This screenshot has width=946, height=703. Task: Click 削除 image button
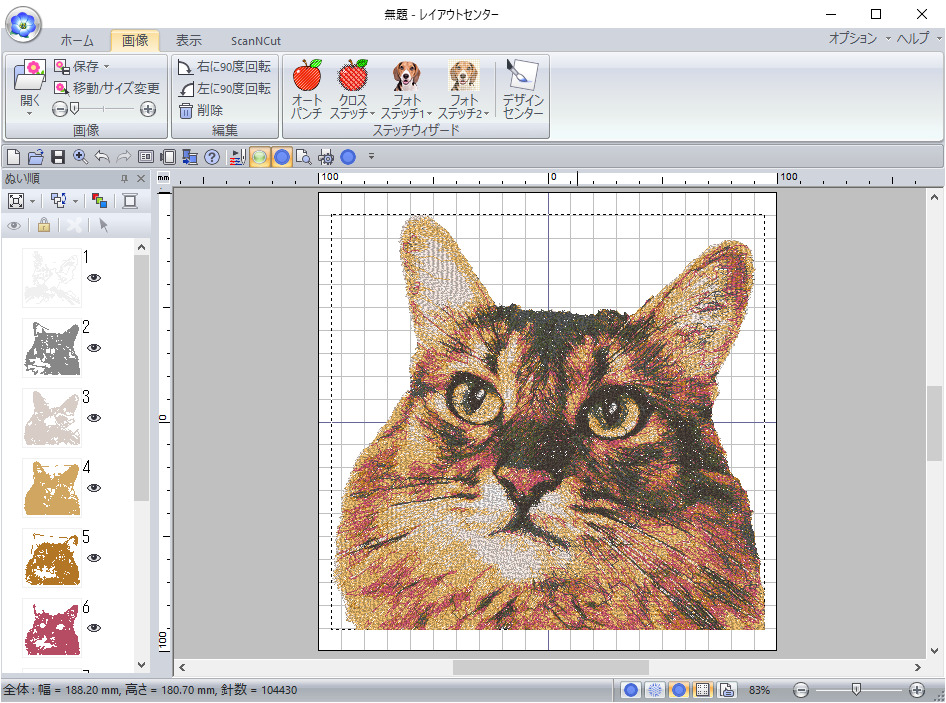[x=201, y=110]
